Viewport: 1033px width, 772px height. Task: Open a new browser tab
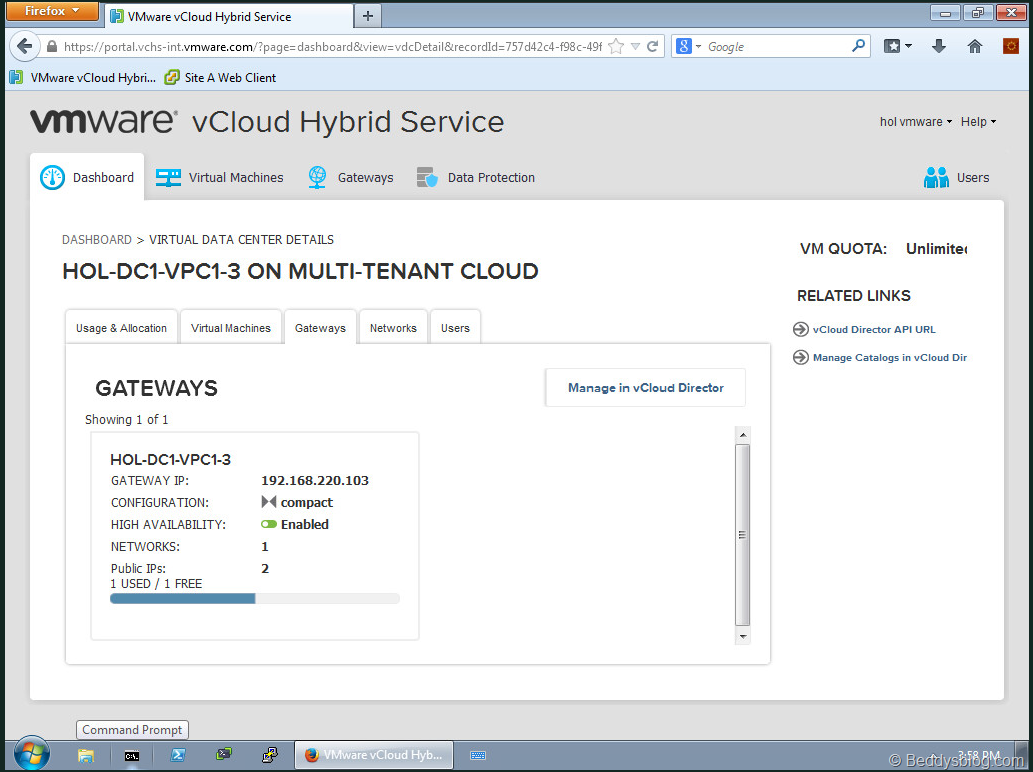[368, 16]
